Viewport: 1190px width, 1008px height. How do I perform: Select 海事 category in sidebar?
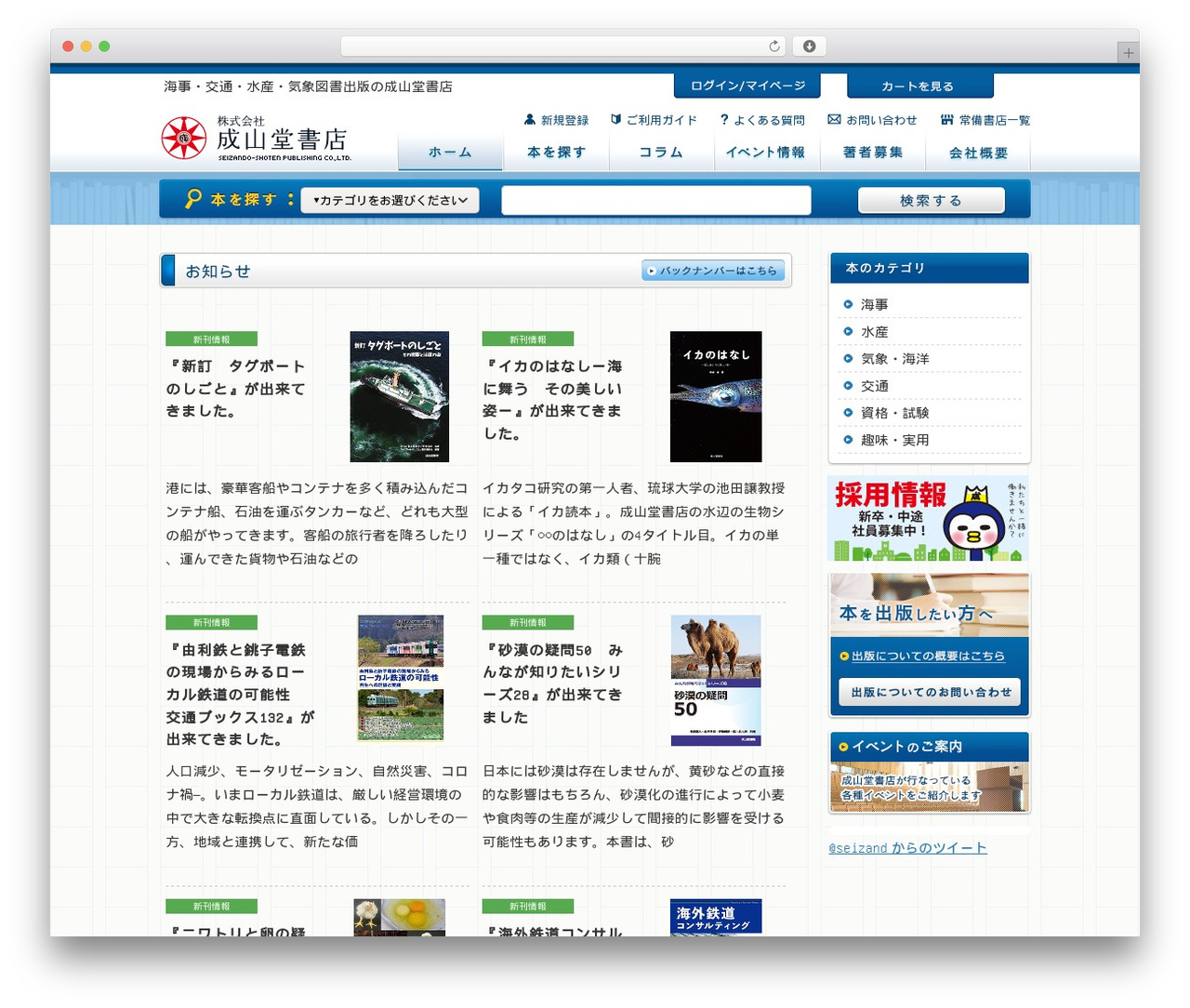click(874, 305)
